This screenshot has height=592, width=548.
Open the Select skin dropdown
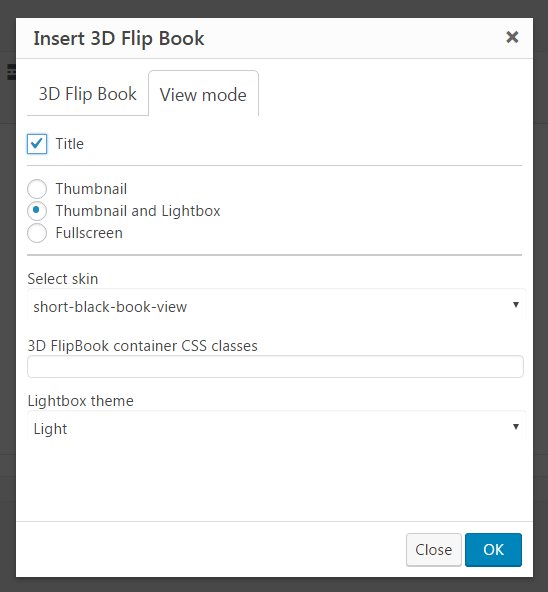point(276,306)
